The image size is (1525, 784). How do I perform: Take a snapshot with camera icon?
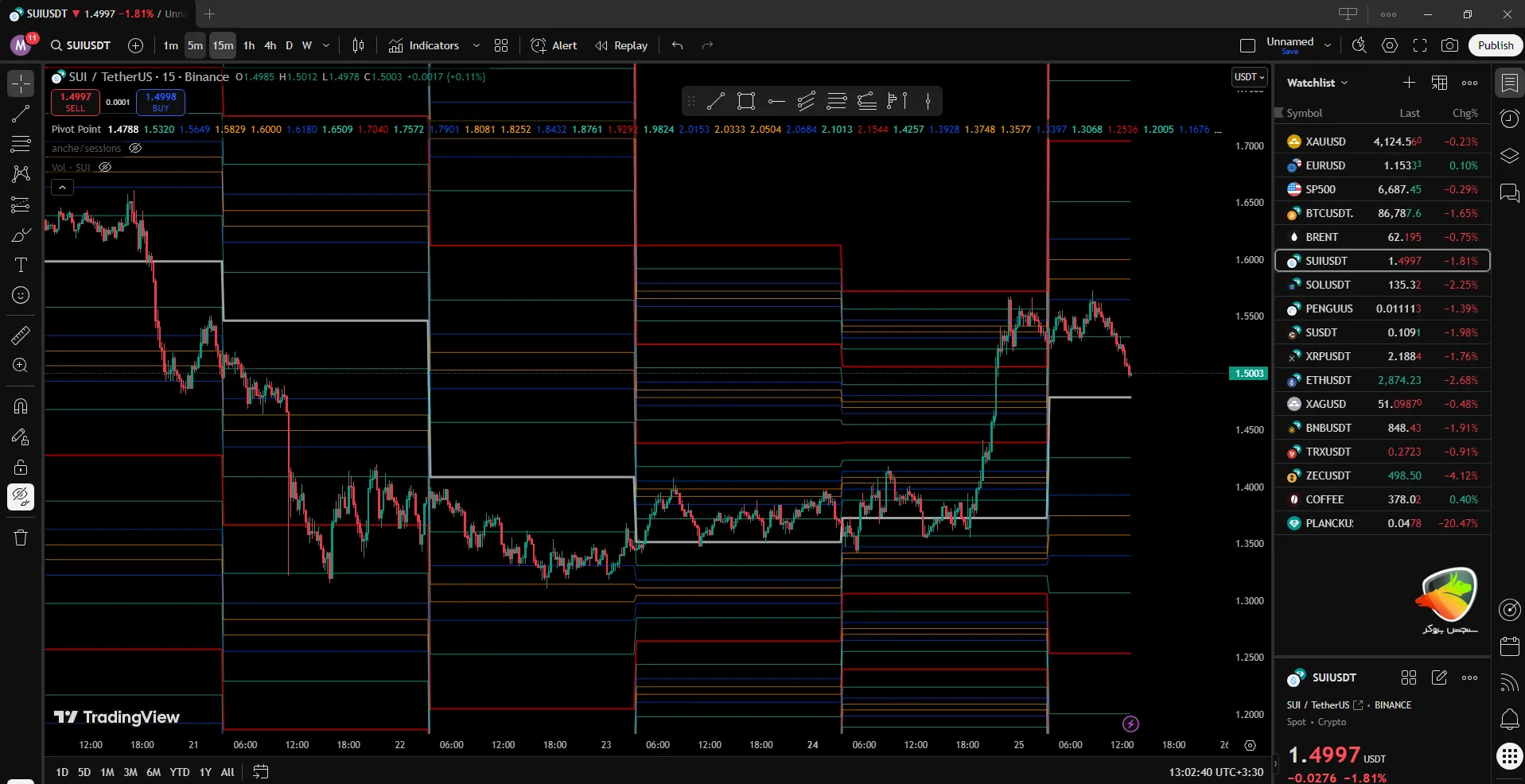[1449, 45]
